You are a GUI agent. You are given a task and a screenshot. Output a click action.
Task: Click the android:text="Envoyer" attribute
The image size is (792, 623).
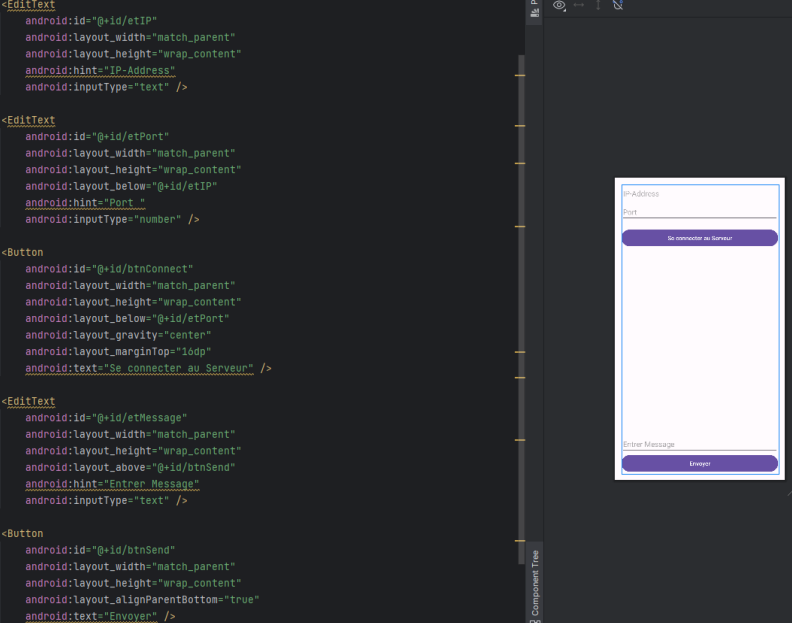[x=91, y=616]
